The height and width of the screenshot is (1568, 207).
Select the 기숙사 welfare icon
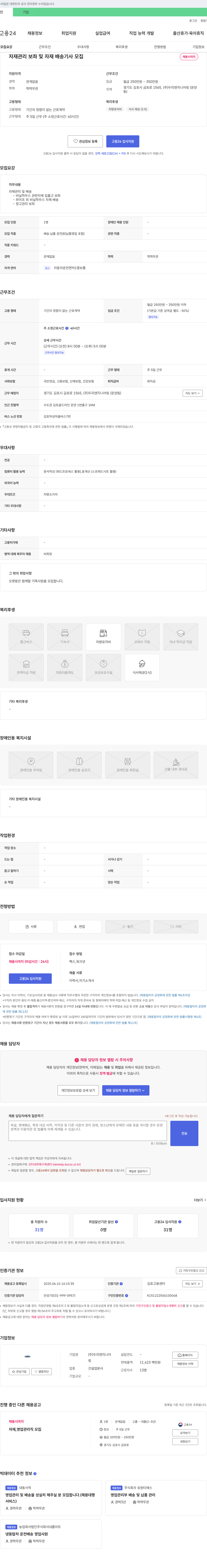click(64, 637)
